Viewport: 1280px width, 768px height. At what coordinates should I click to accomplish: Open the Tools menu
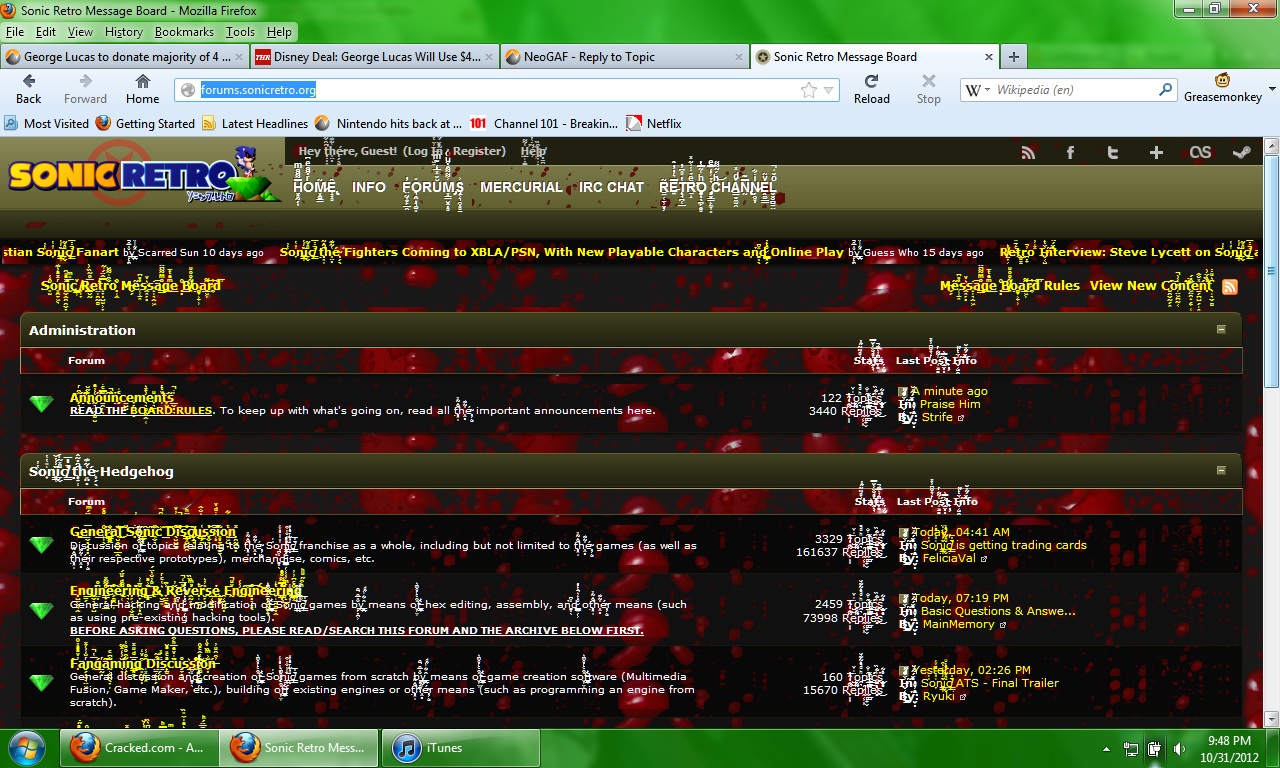(240, 32)
